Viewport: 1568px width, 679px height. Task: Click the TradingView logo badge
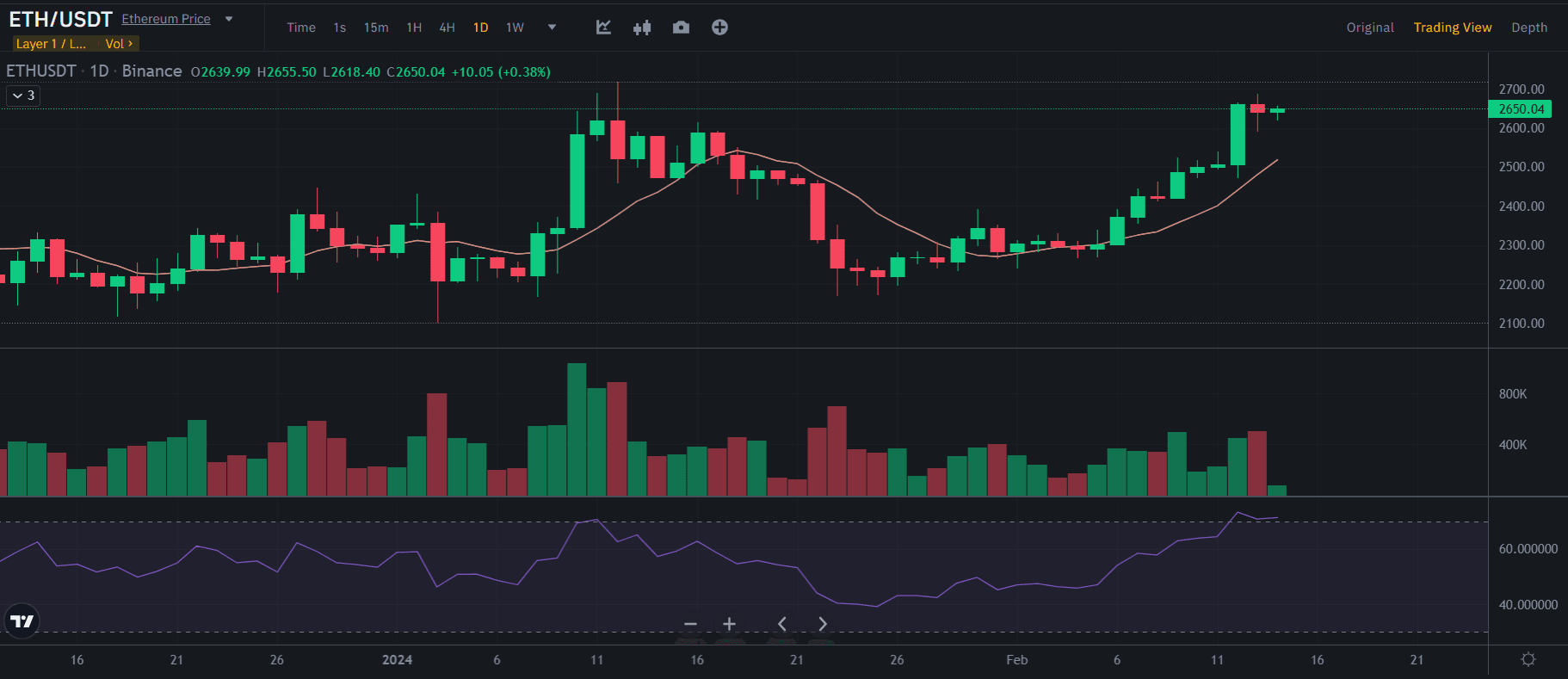pos(22,620)
